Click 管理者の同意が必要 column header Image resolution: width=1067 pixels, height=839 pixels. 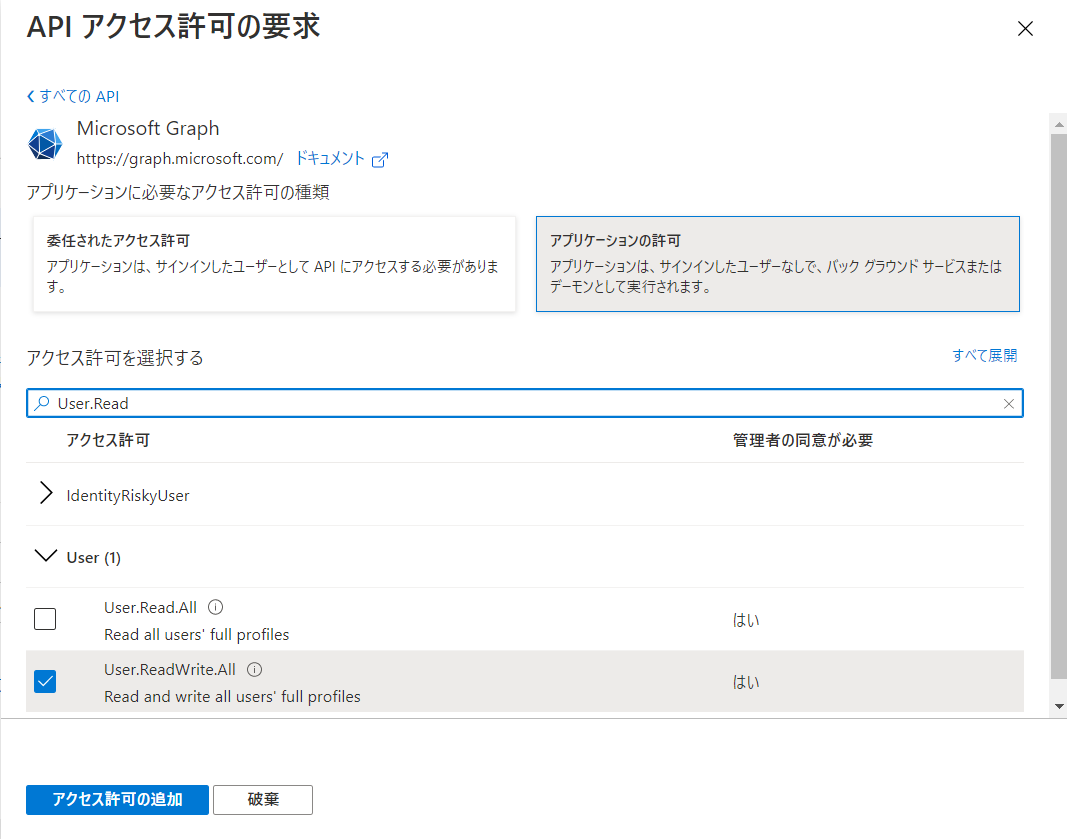802,440
